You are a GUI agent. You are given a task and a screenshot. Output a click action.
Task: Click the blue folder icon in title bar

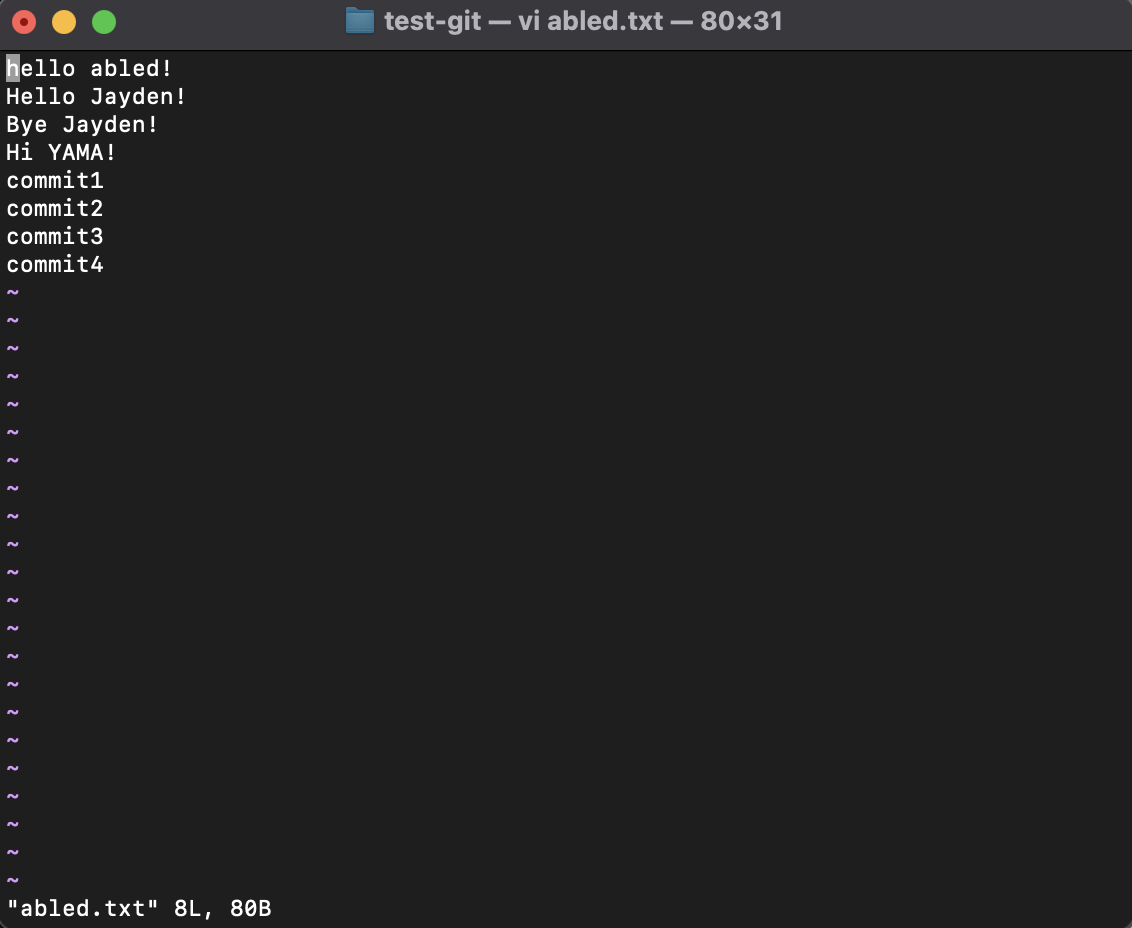360,21
